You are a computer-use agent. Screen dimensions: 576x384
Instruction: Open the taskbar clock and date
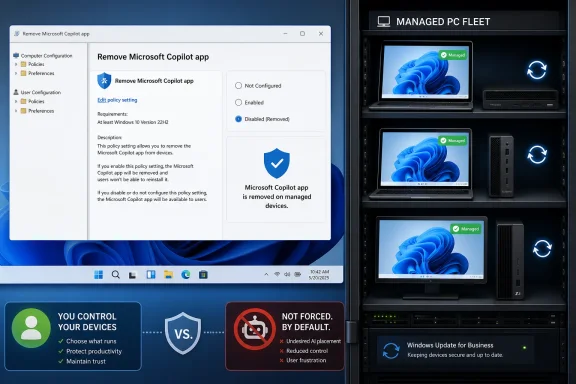pos(319,275)
